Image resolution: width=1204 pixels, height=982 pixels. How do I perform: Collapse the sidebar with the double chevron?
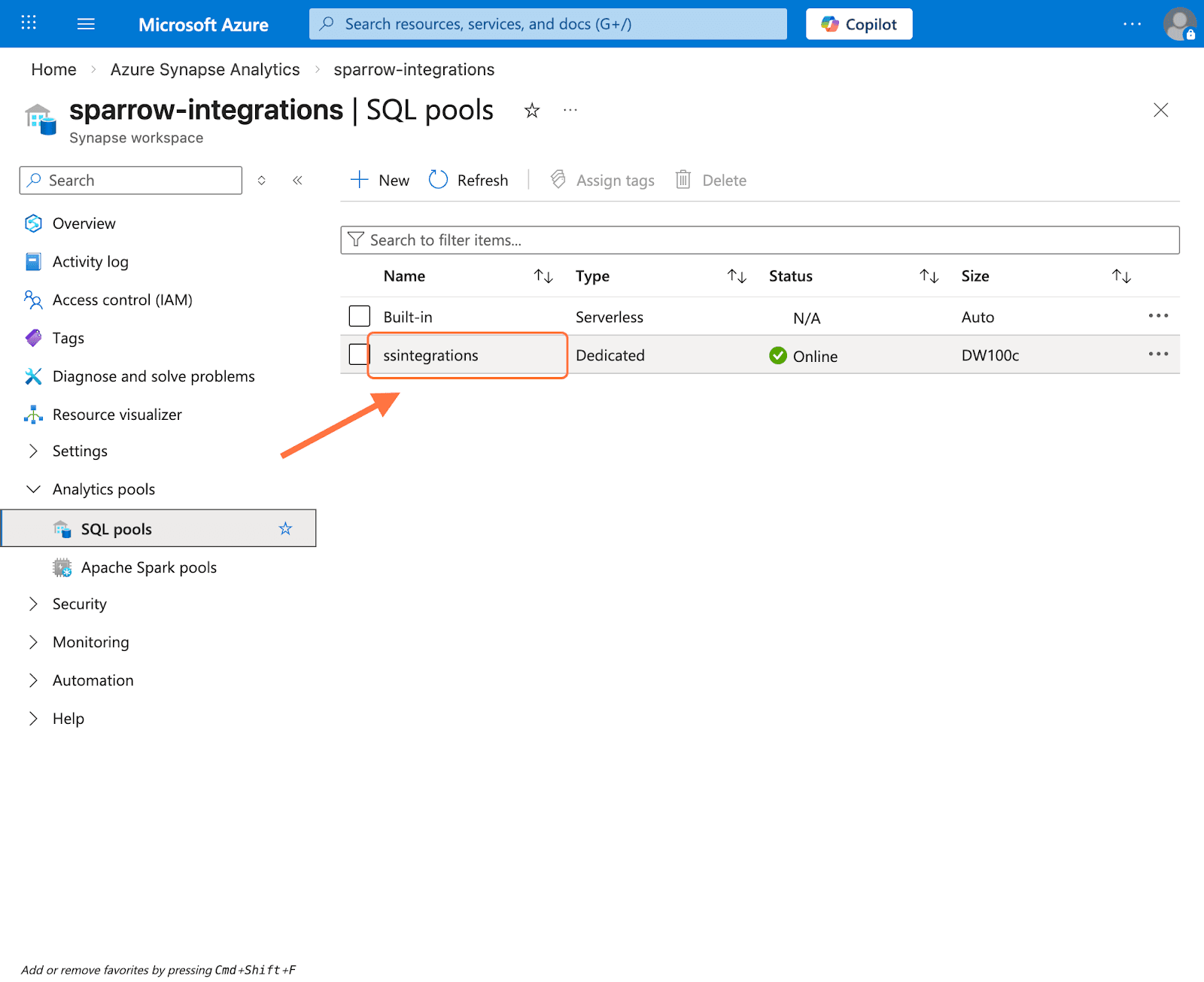click(x=297, y=181)
